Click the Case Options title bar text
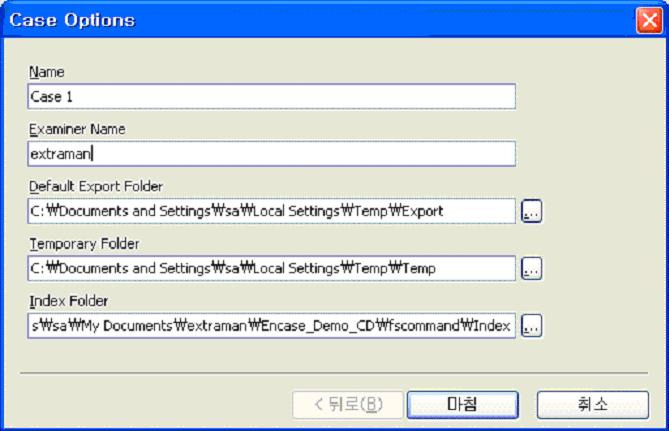 [x=72, y=20]
